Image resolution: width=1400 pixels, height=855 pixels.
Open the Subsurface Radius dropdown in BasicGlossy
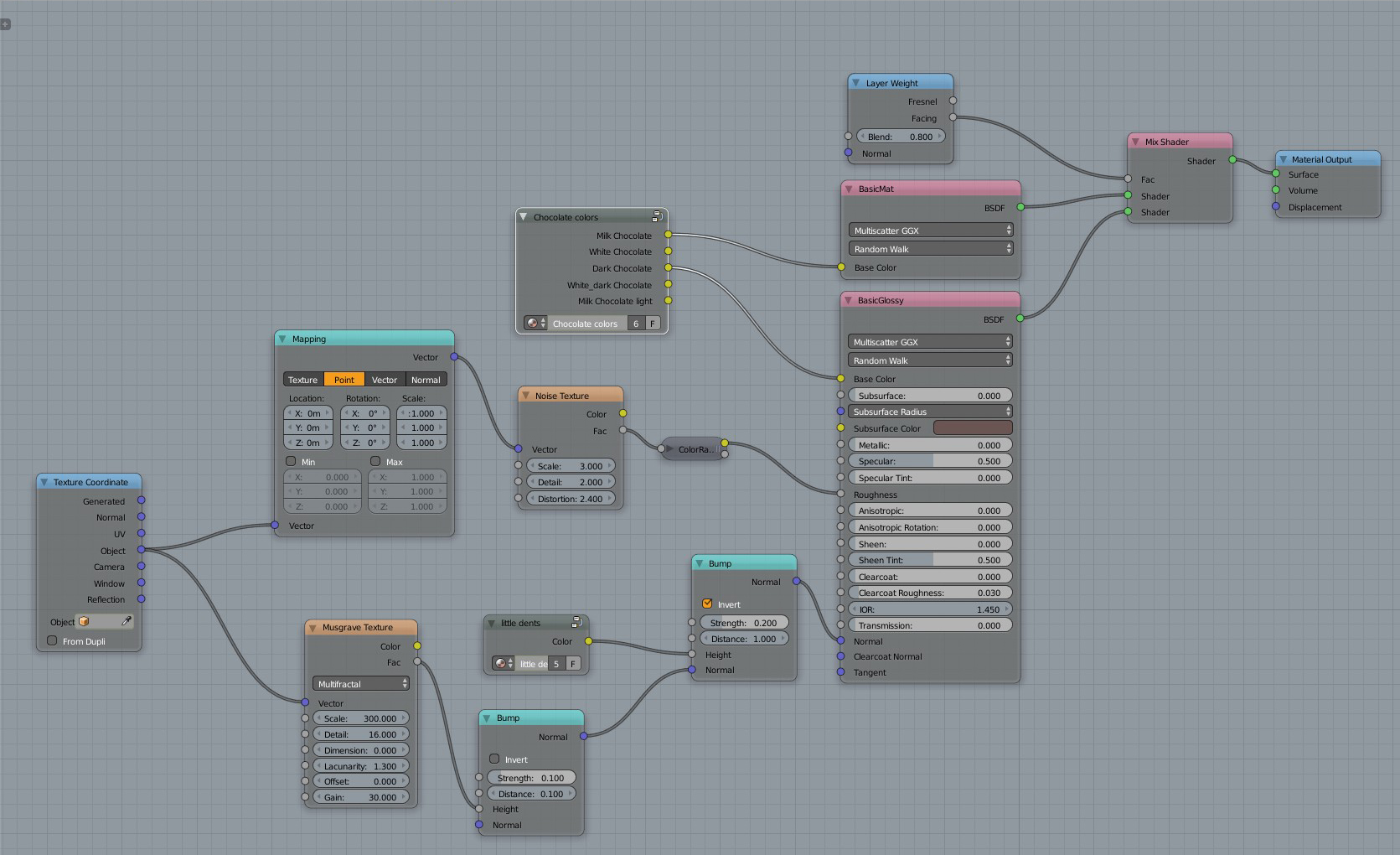tap(930, 412)
